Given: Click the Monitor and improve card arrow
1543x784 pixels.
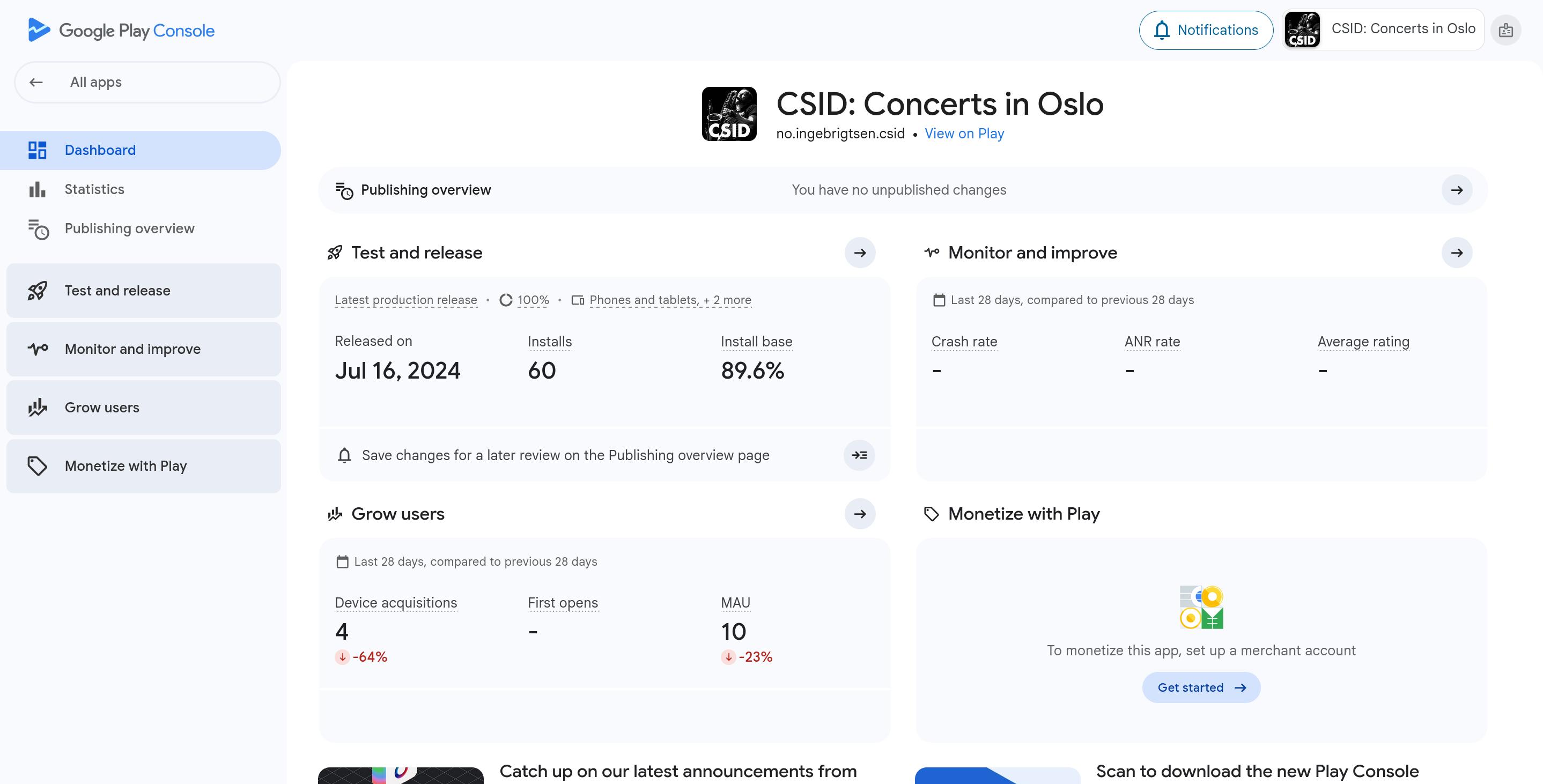Looking at the screenshot, I should [x=1457, y=253].
